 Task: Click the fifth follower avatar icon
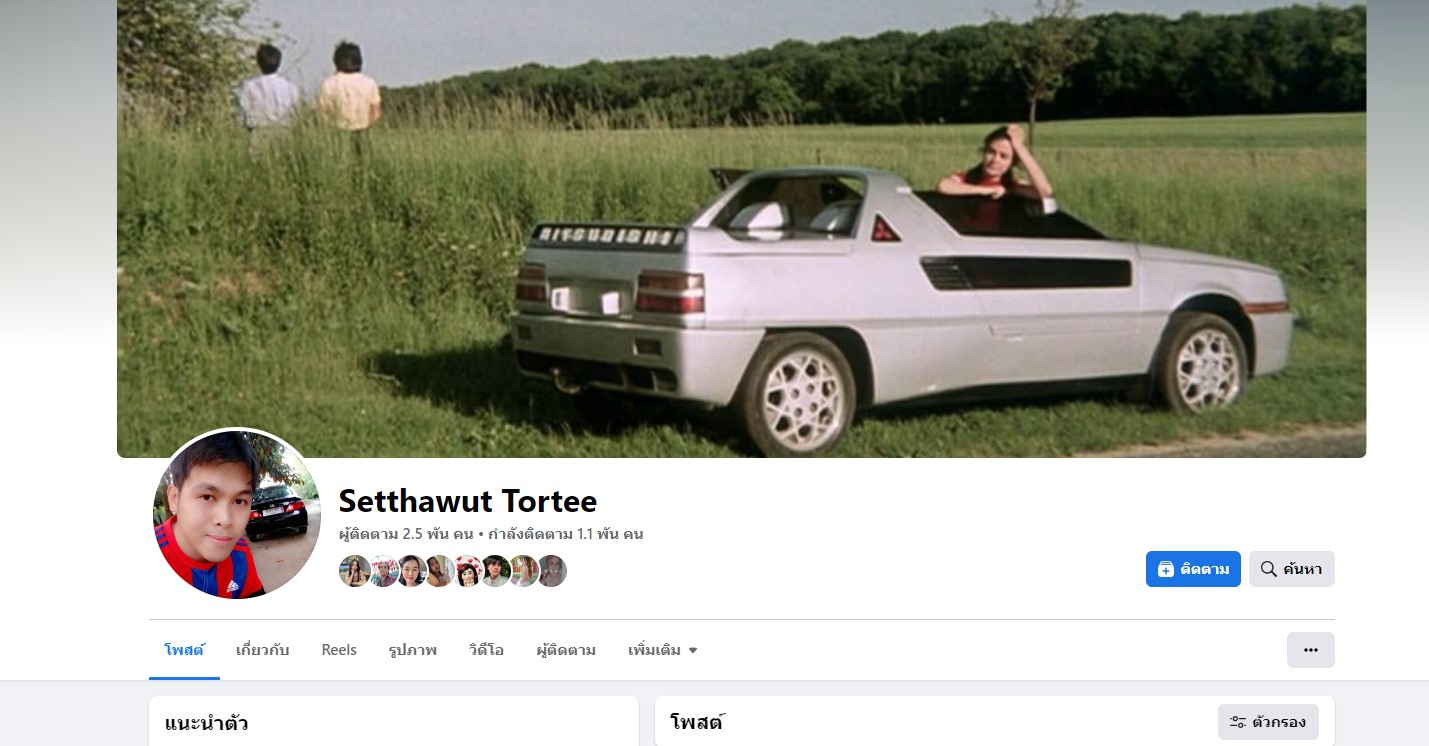click(467, 571)
